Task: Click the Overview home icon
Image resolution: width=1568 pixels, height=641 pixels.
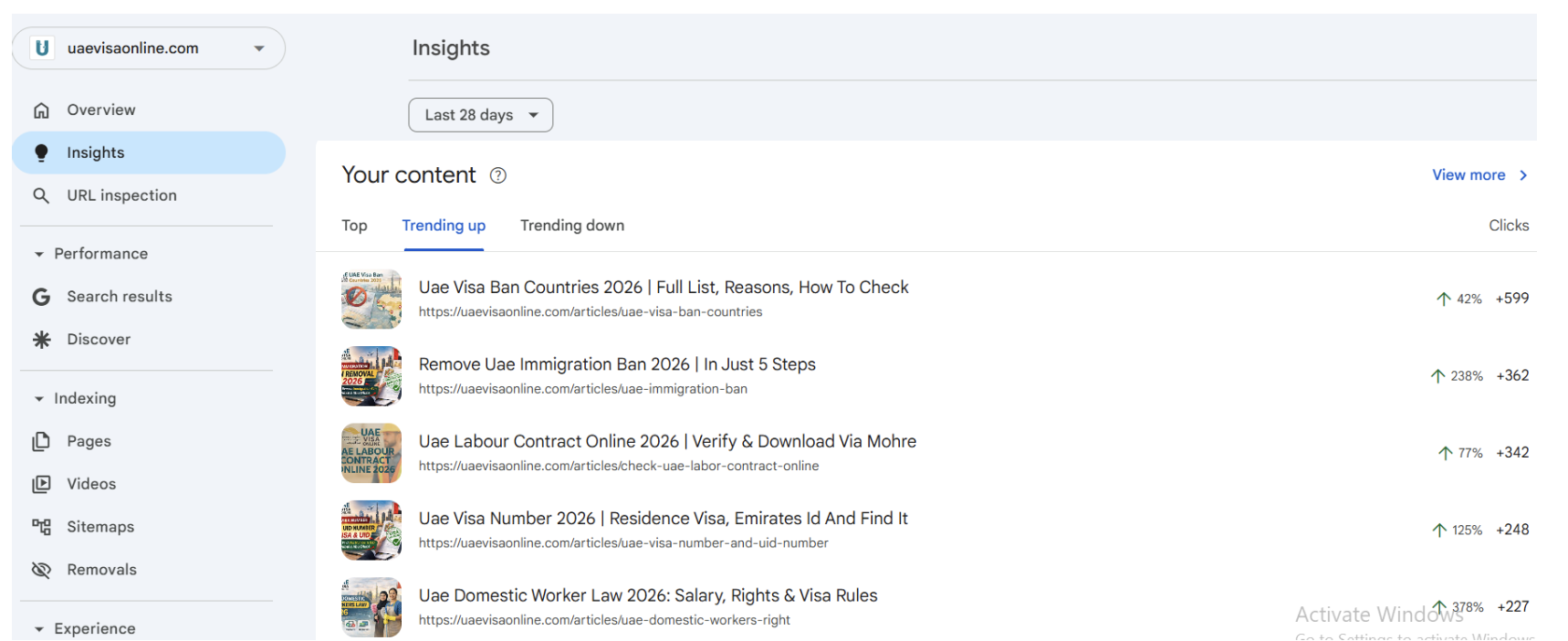Action: pyautogui.click(x=41, y=110)
